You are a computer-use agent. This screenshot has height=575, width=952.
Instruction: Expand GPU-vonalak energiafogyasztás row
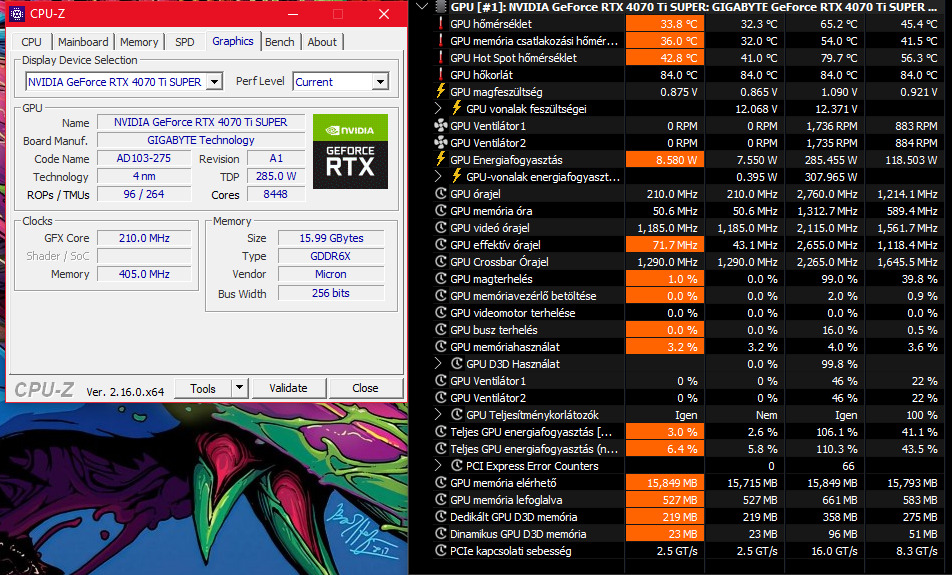coord(439,177)
